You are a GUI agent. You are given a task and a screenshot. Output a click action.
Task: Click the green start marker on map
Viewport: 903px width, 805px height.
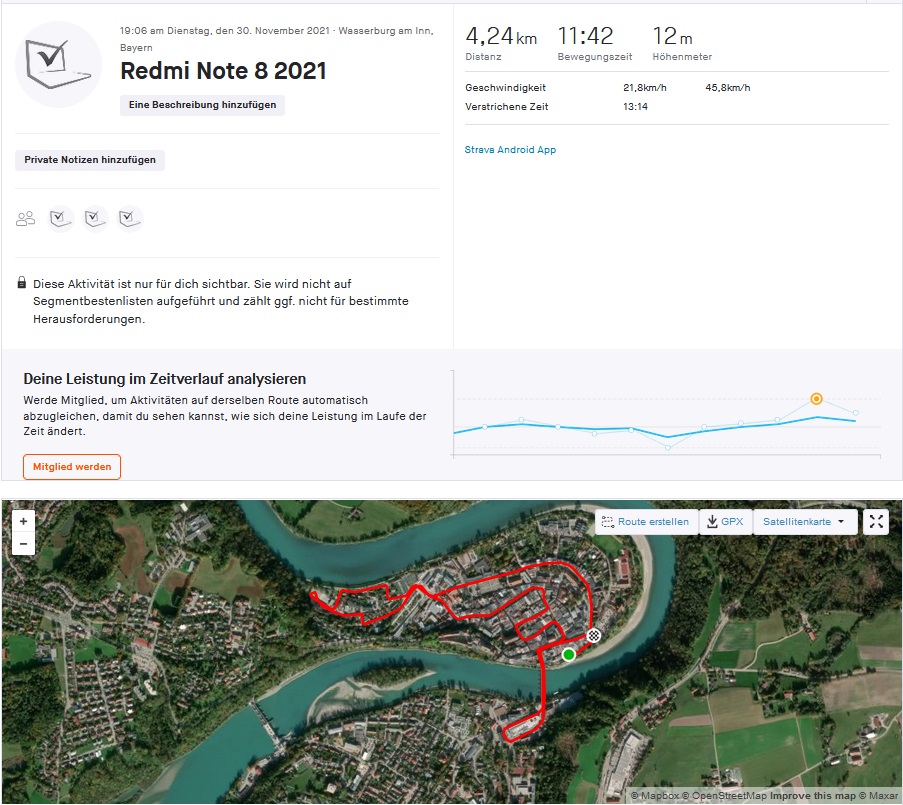pyautogui.click(x=569, y=654)
